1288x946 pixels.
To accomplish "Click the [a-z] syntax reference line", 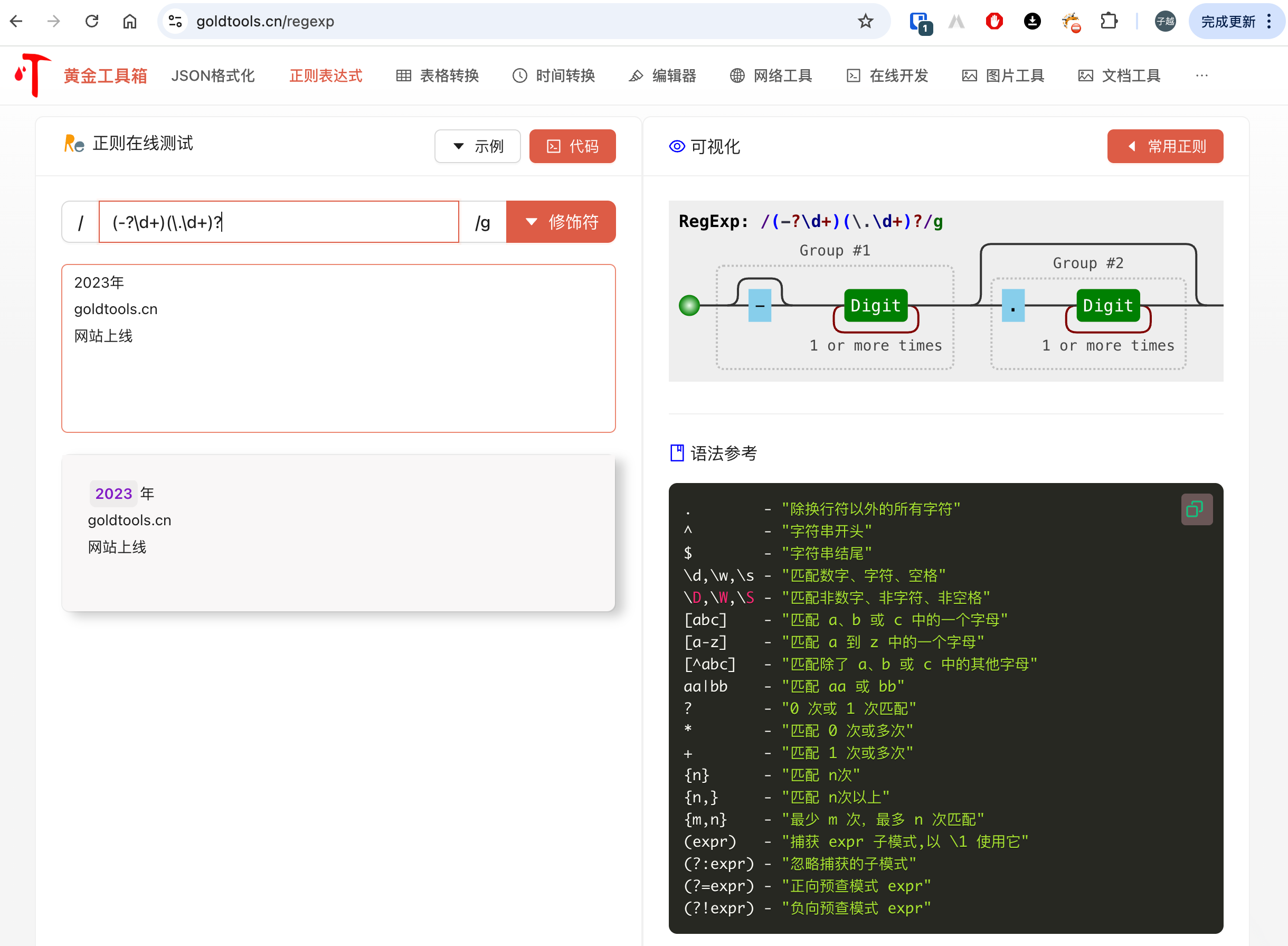I will [834, 641].
